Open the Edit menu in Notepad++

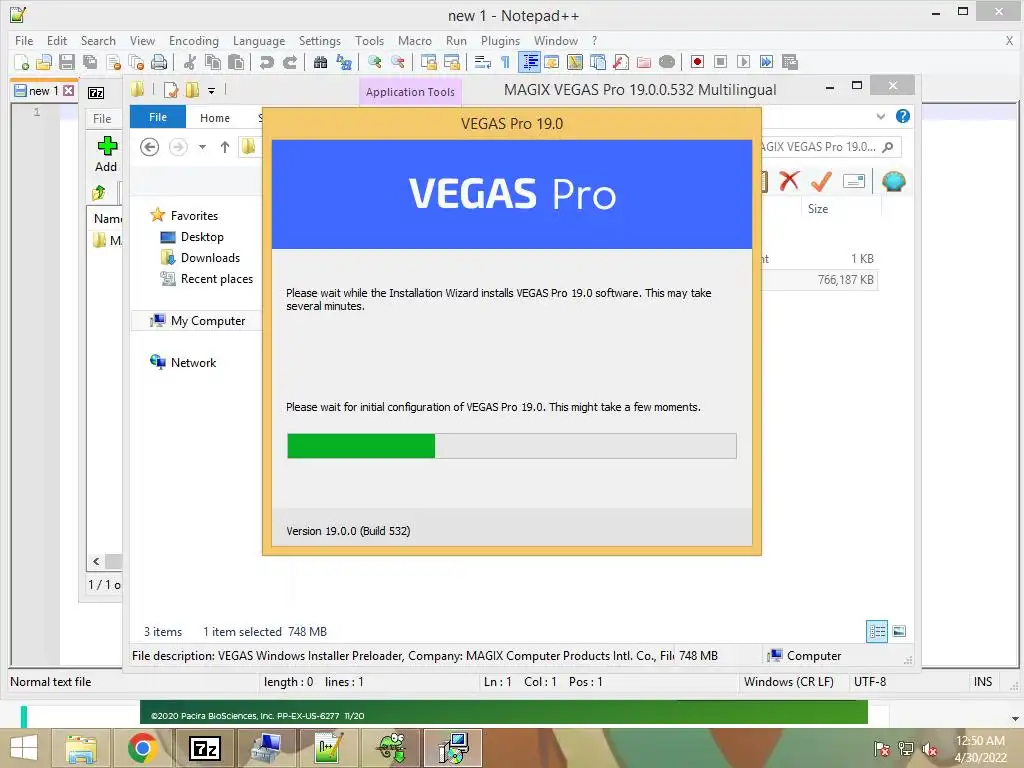tap(57, 40)
